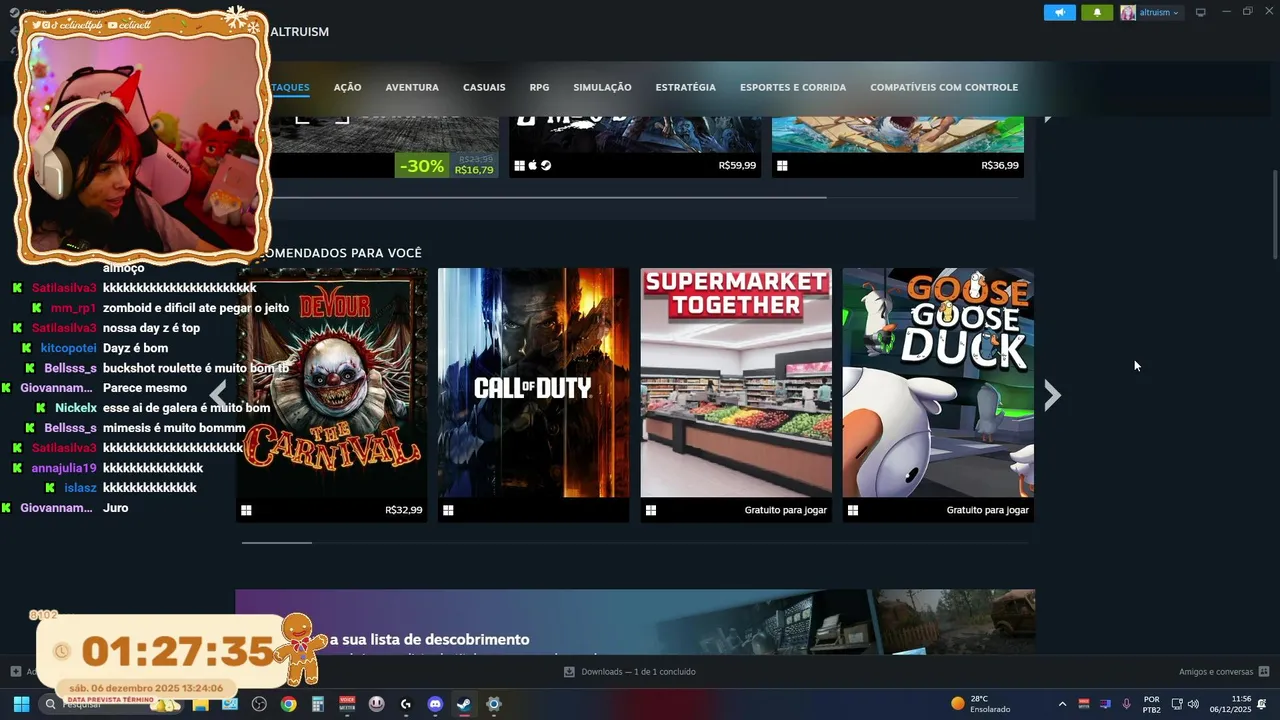The width and height of the screenshot is (1280, 720).
Task: Open the Windows Start menu
Action: 21,704
